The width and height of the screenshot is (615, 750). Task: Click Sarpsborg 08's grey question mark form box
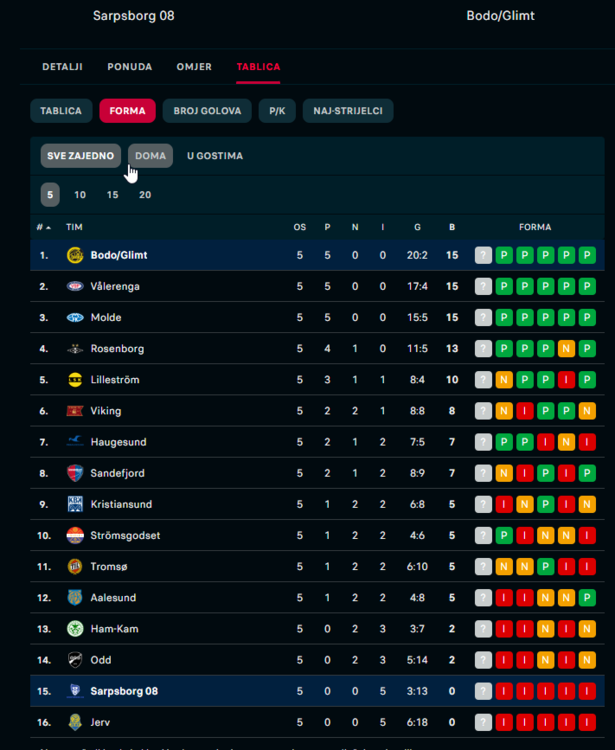click(483, 691)
